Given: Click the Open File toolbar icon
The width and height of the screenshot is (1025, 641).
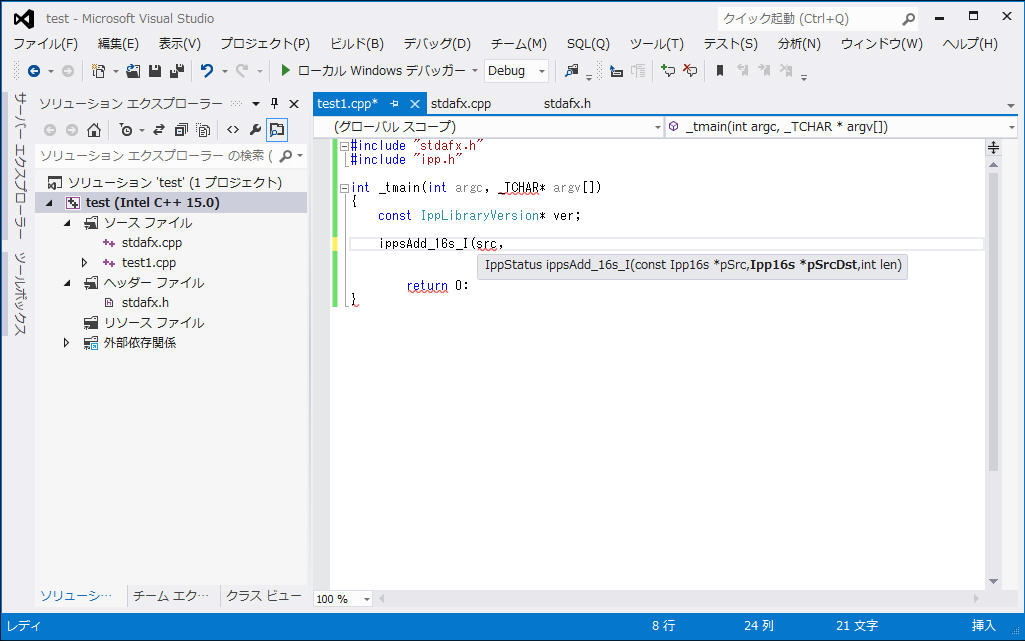Looking at the screenshot, I should [x=133, y=71].
